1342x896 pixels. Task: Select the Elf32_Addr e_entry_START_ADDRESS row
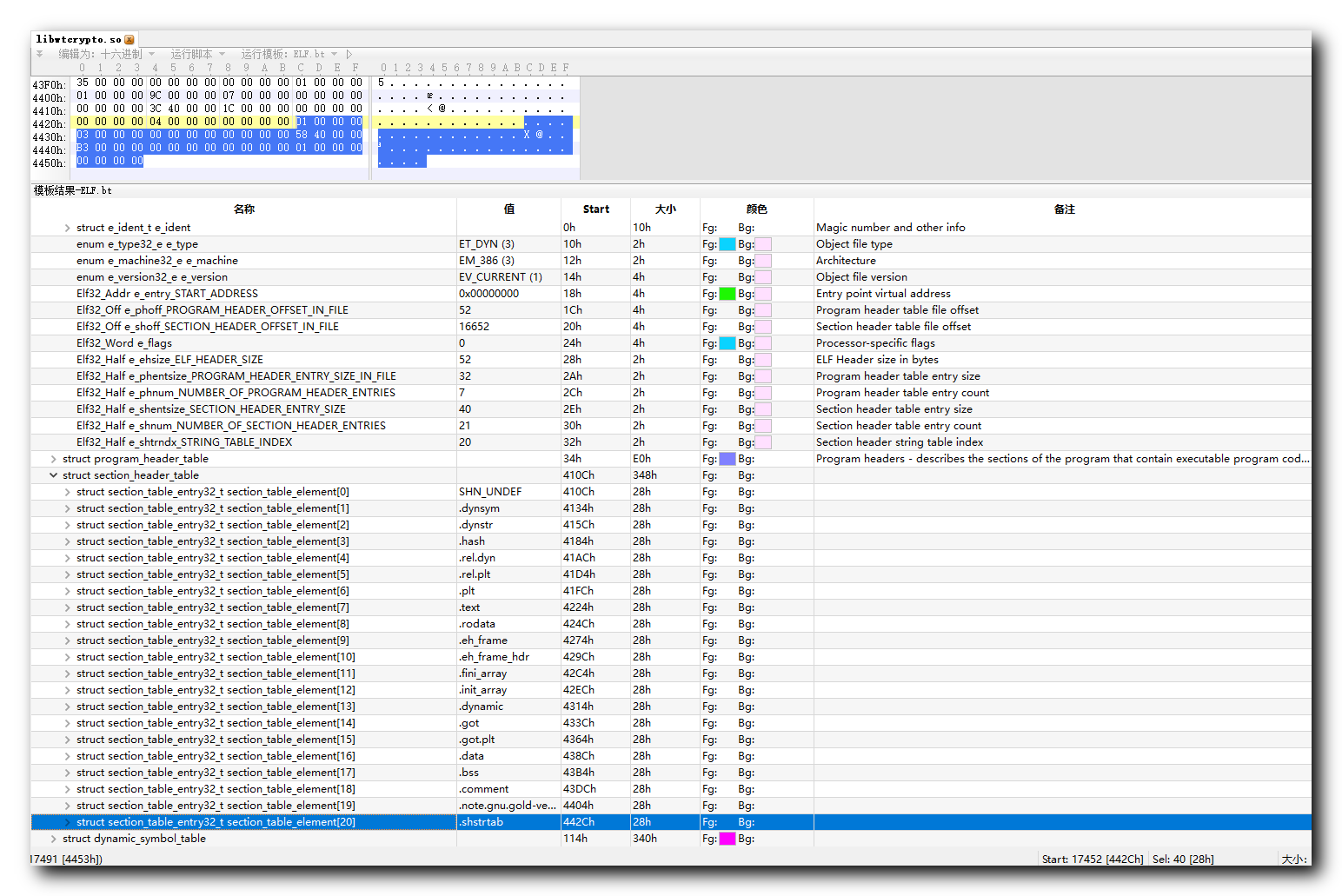671,294
